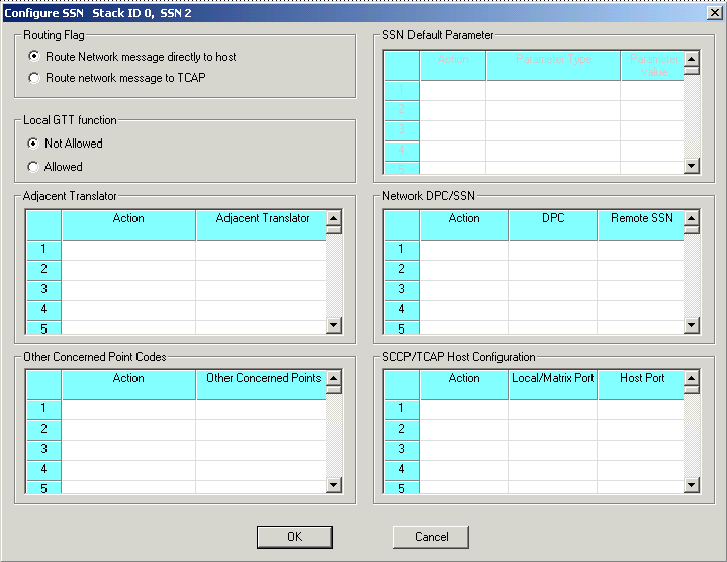This screenshot has width=727, height=562.
Task: Click row 2 Remote SSN cell
Action: 640,269
